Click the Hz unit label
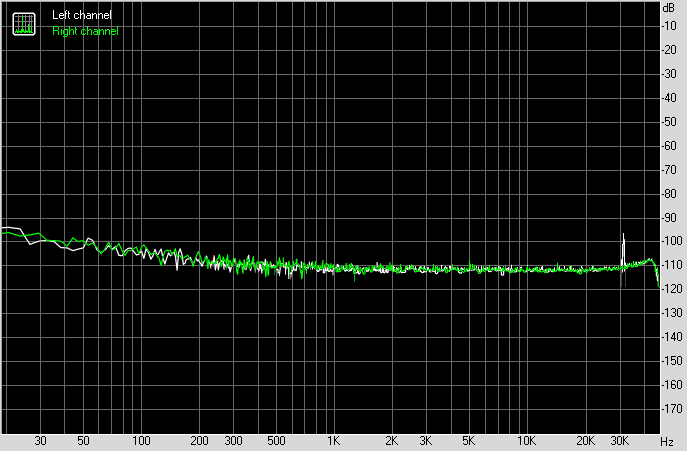This screenshot has height=451, width=687. (667, 442)
